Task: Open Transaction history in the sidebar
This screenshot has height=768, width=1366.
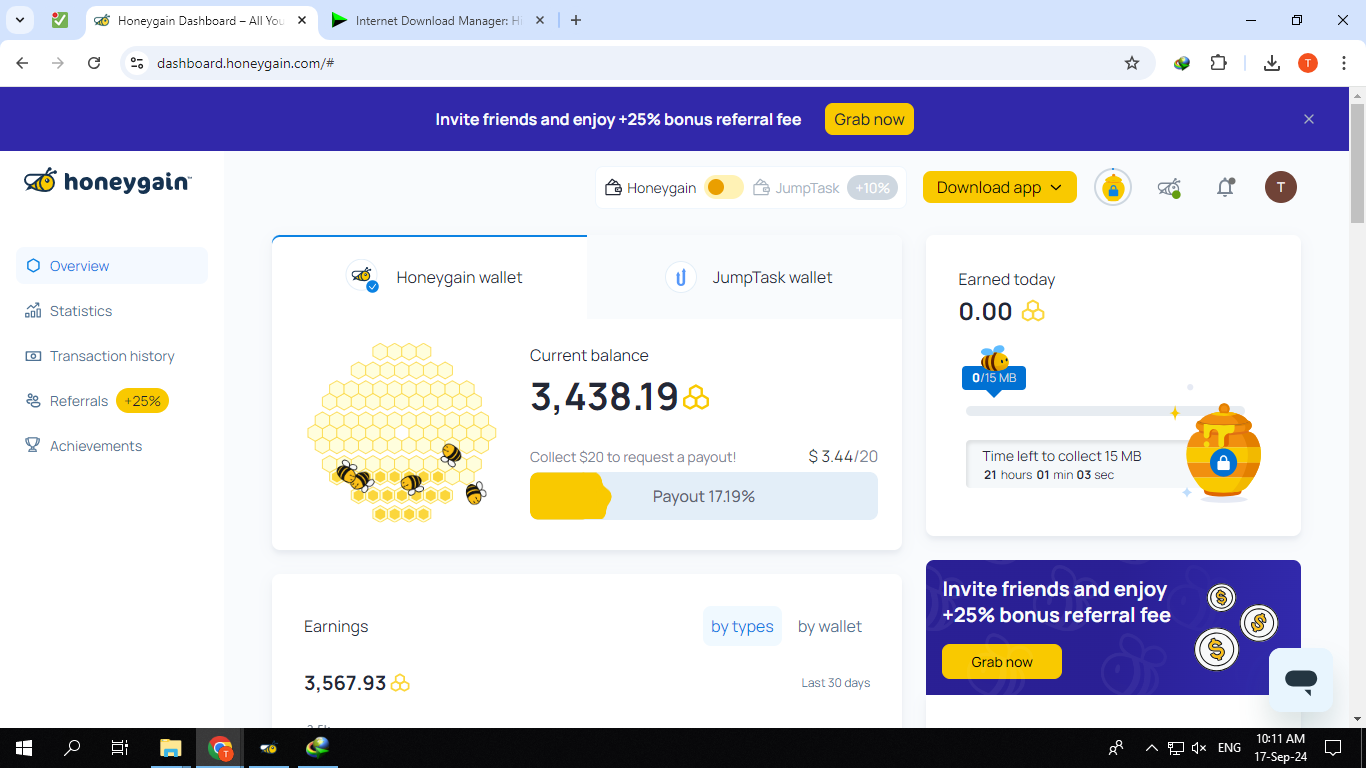Action: (112, 356)
